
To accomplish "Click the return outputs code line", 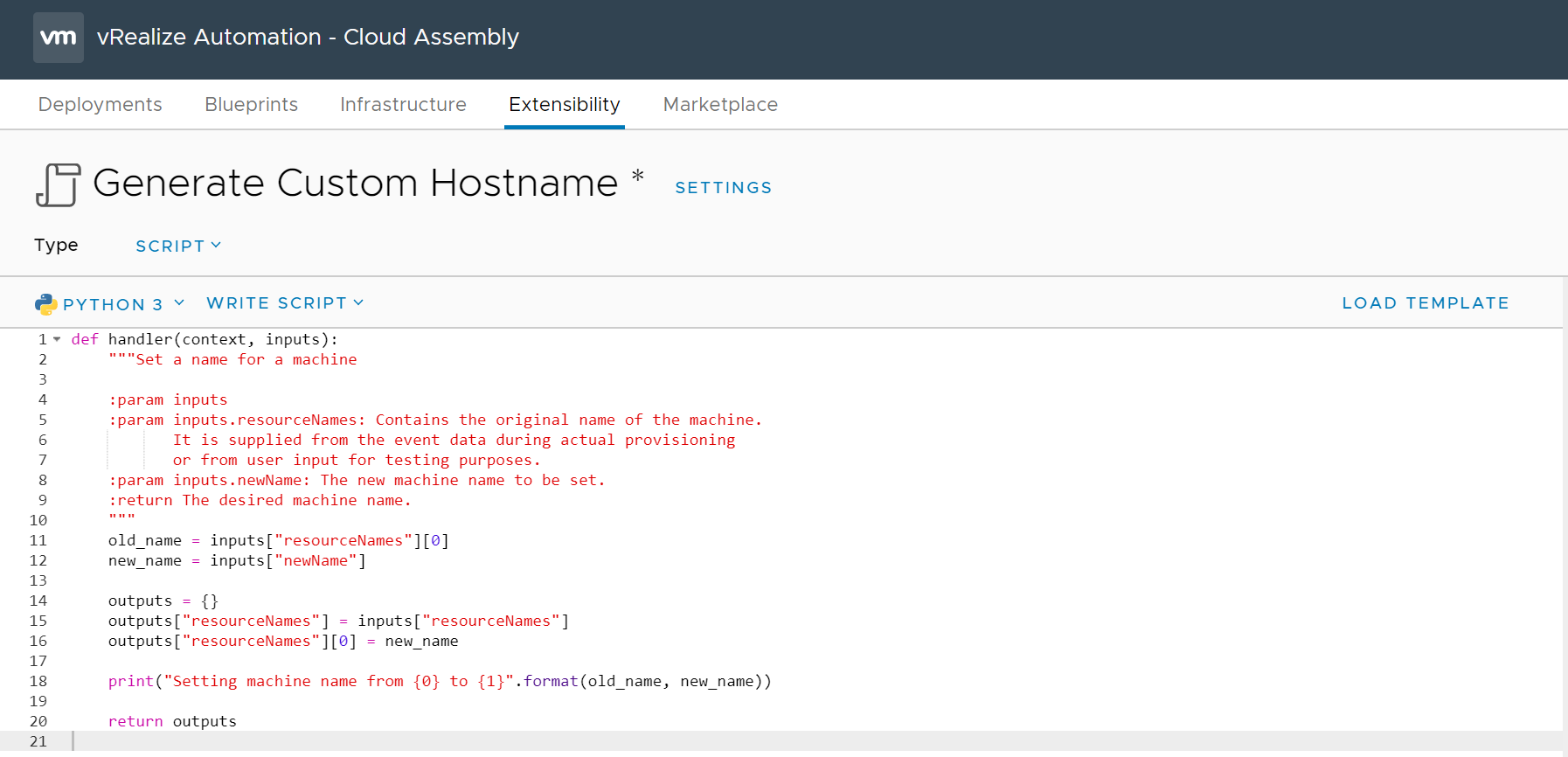I will point(172,721).
